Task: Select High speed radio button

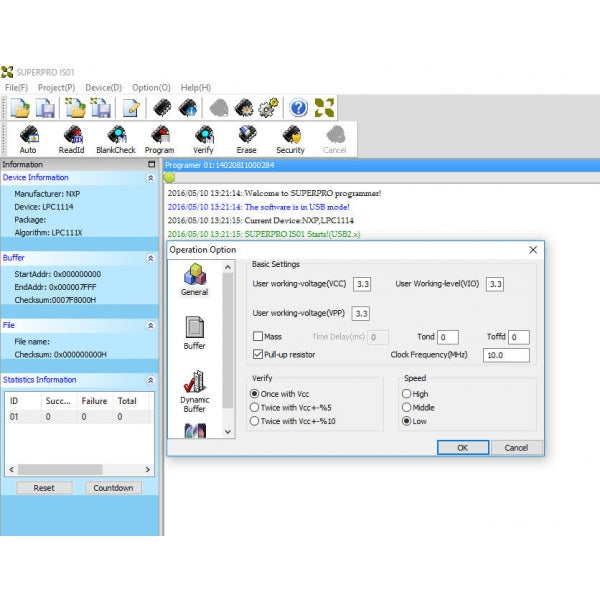Action: click(406, 394)
